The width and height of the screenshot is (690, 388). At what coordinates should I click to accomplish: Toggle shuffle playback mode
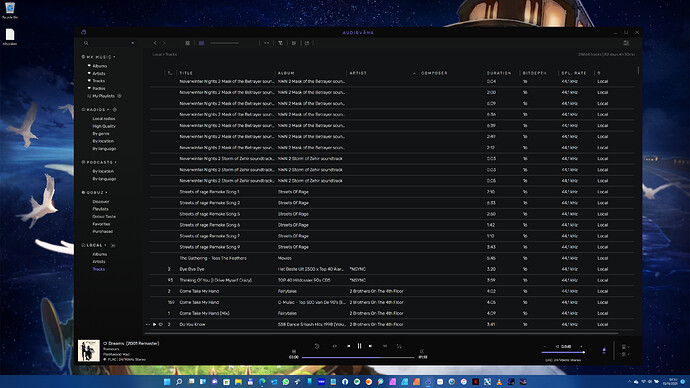point(399,346)
